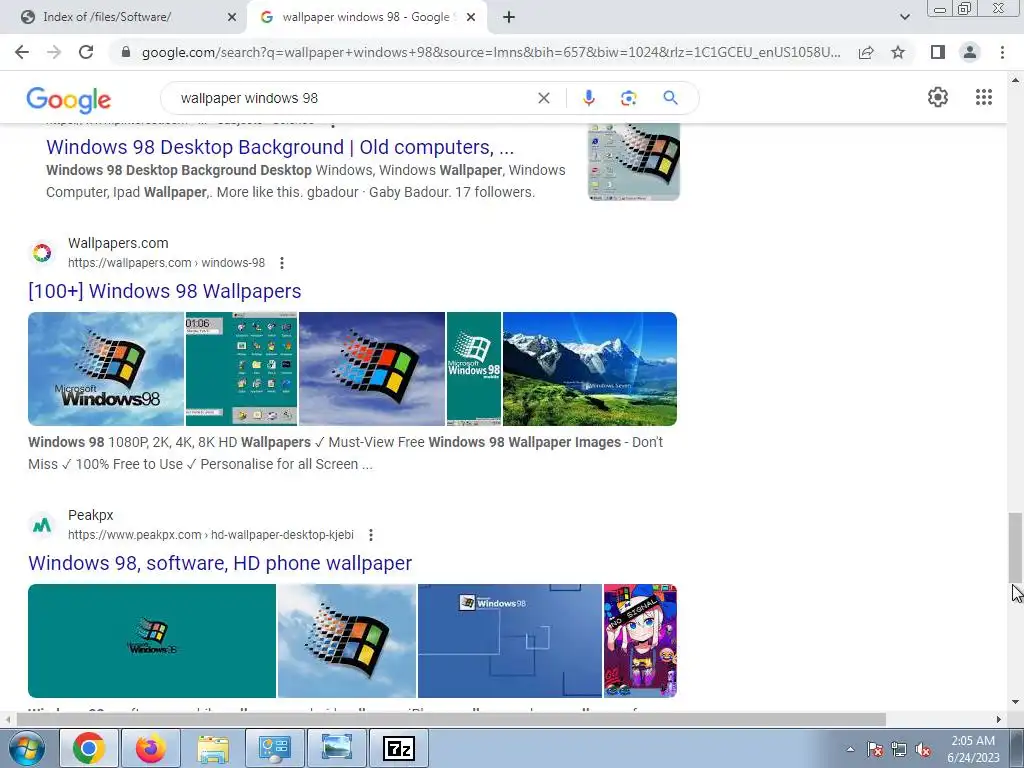View site info via the padlock icon
Viewport: 1024px width, 768px height.
tap(126, 52)
